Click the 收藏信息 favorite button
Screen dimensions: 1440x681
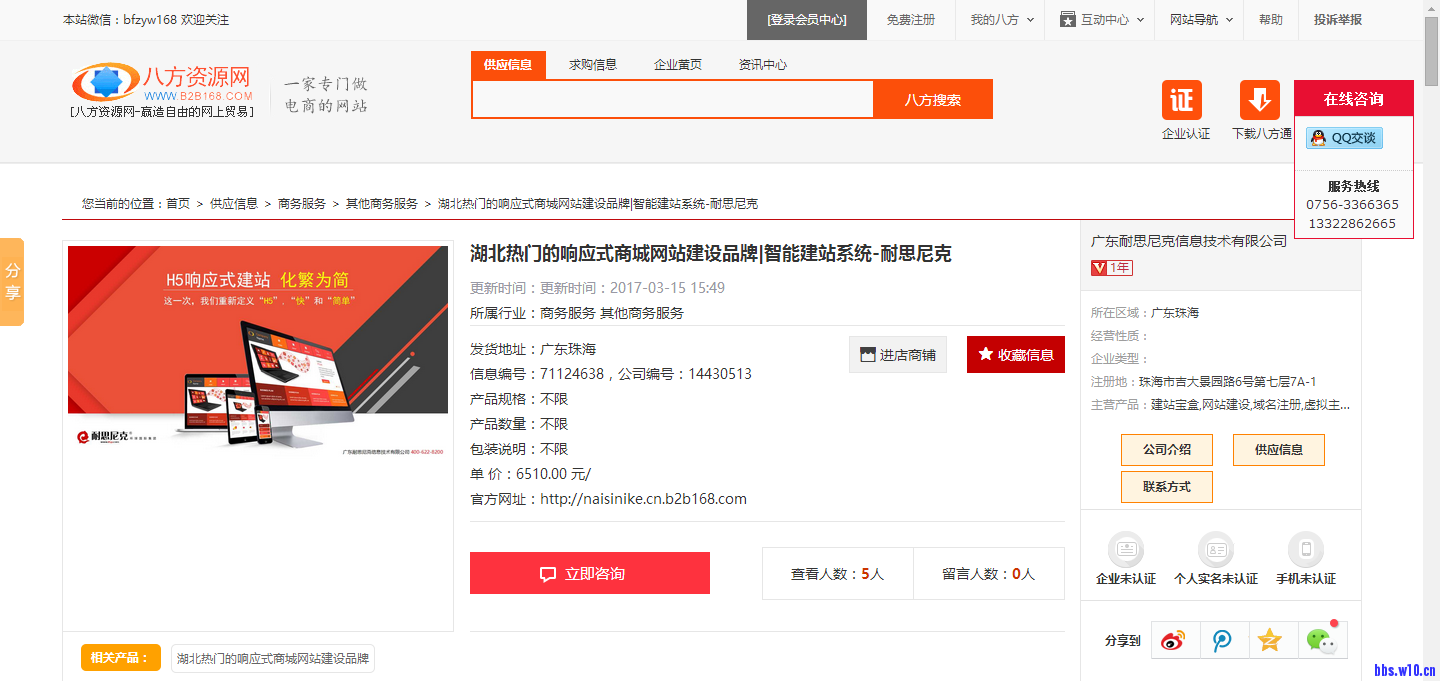(1016, 354)
